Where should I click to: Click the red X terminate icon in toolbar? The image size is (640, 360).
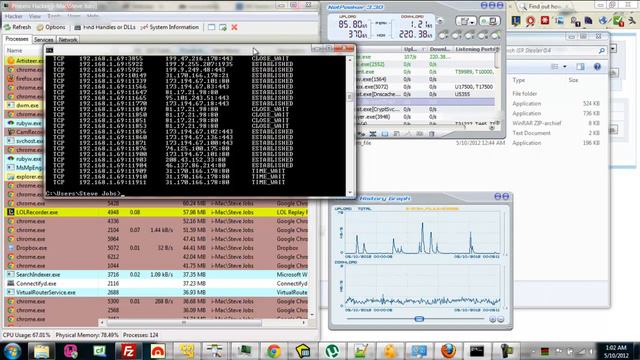tap(234, 27)
